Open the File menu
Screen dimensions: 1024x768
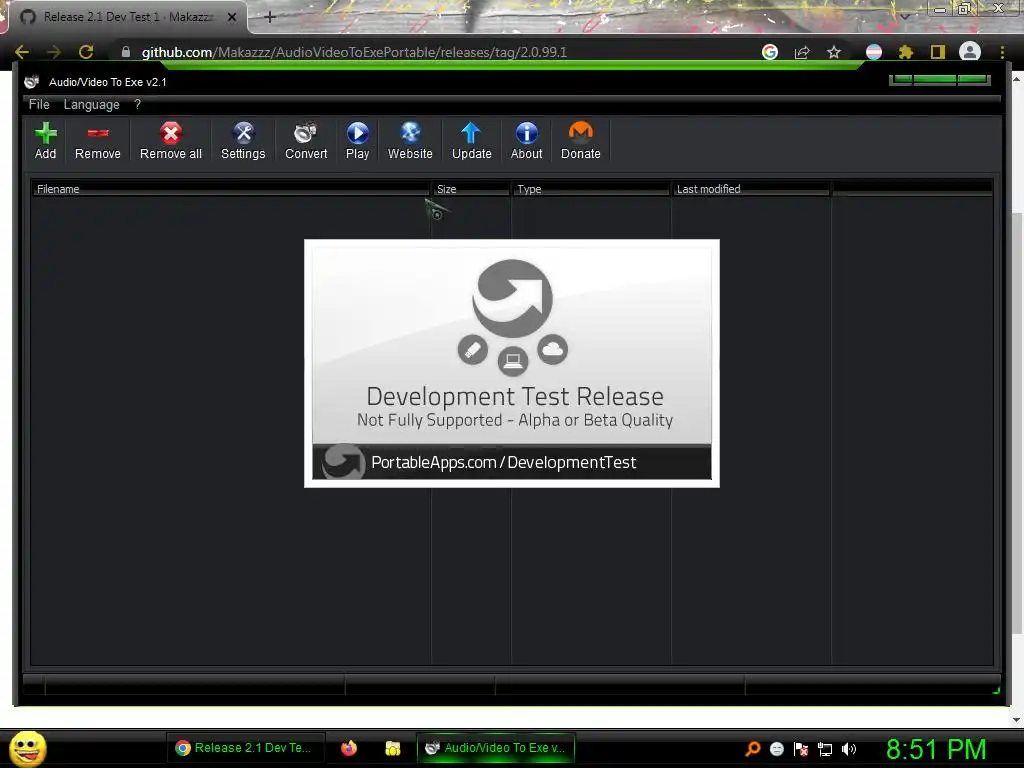[x=39, y=104]
